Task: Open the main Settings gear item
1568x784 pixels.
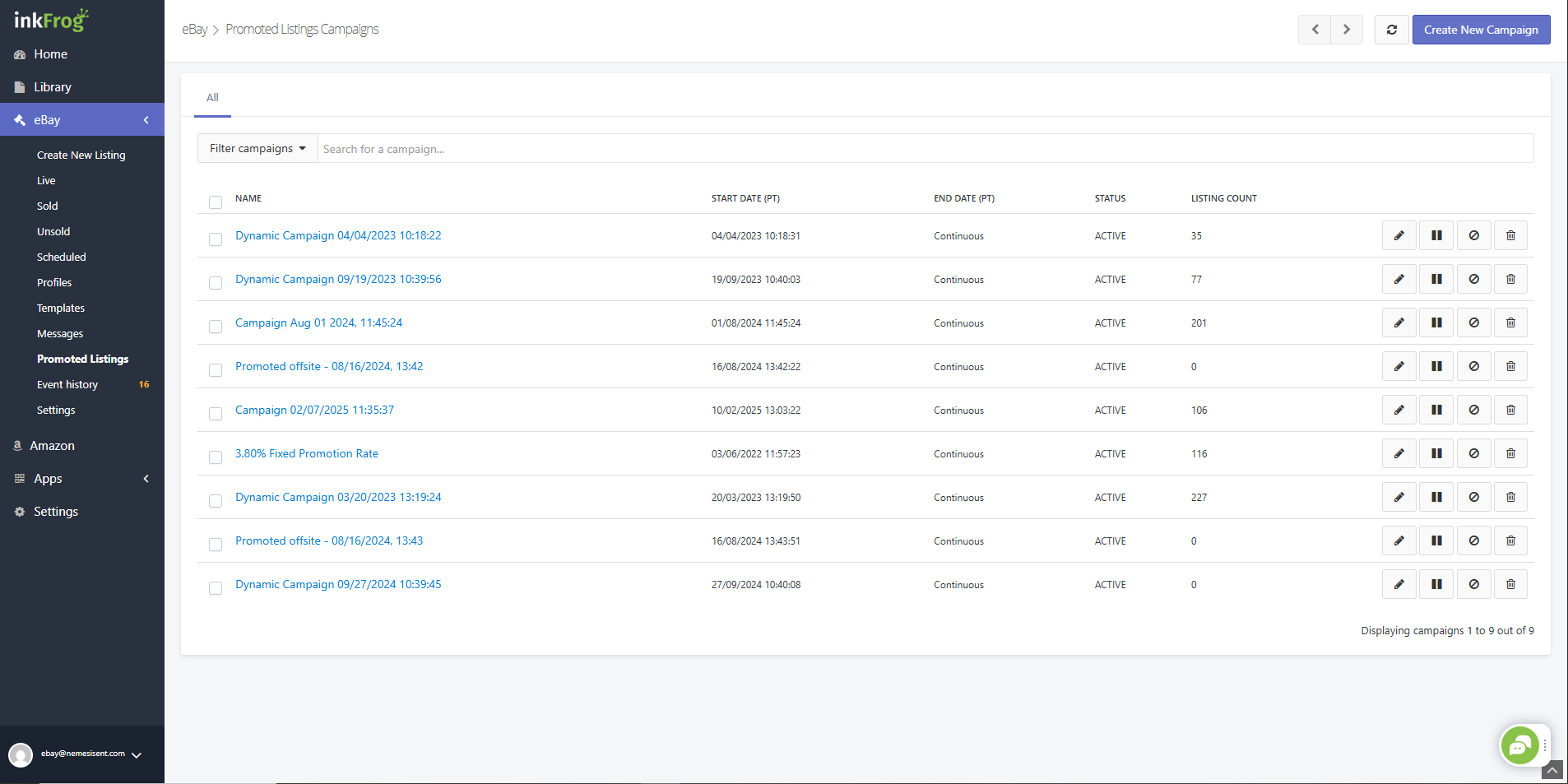Action: click(x=56, y=511)
